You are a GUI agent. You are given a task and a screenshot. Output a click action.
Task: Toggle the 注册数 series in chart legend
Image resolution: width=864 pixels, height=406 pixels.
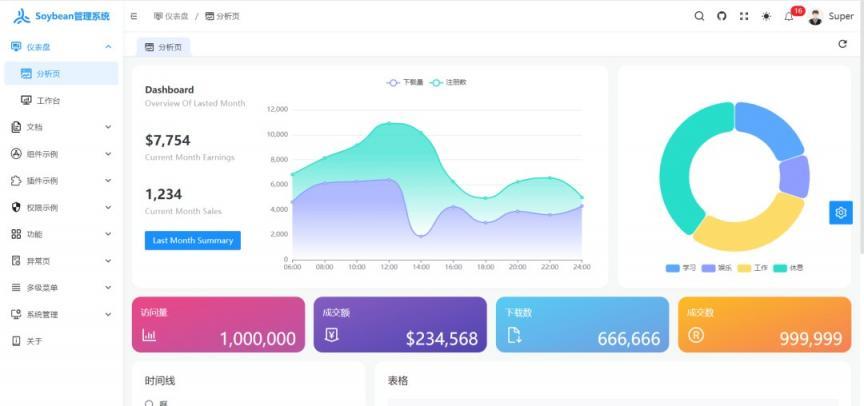pos(449,83)
